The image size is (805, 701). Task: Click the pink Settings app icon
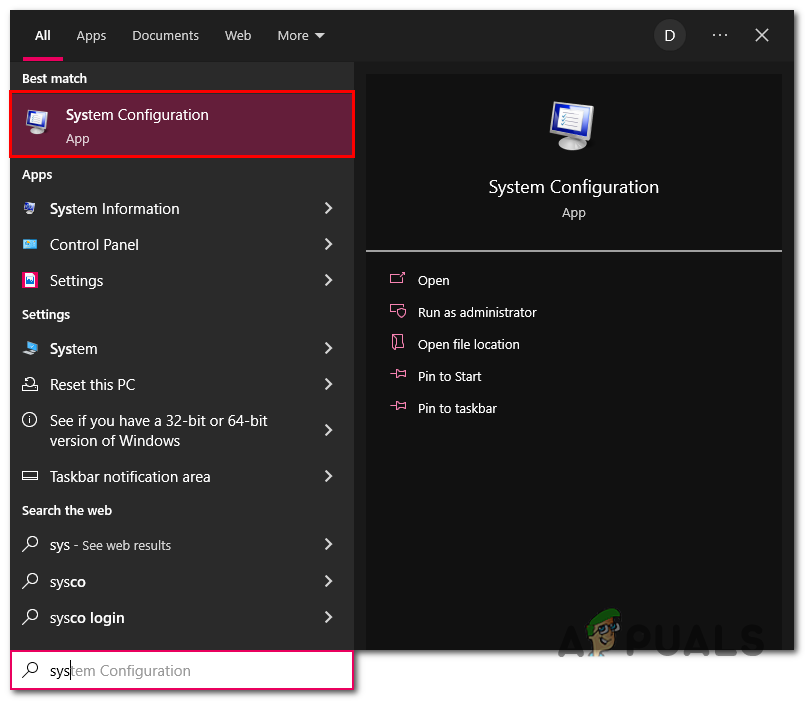30,281
